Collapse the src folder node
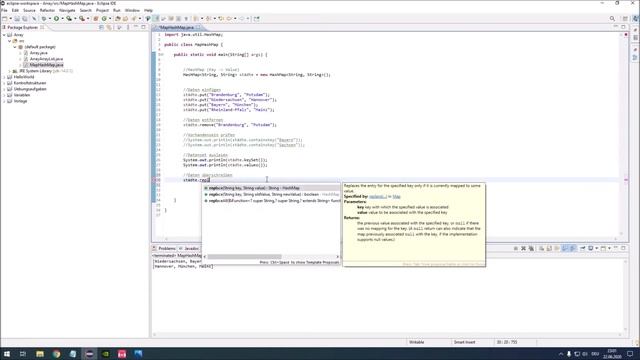The height and width of the screenshot is (360, 640). click(x=10, y=41)
